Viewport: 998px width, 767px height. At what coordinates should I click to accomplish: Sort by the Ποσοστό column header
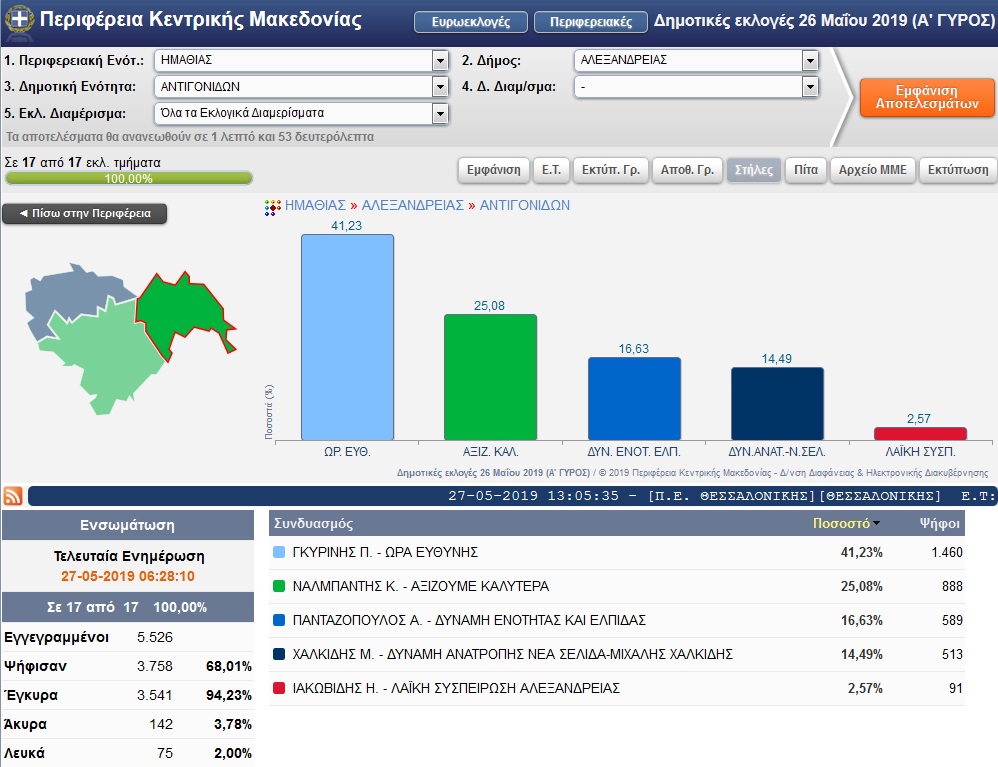[x=845, y=523]
